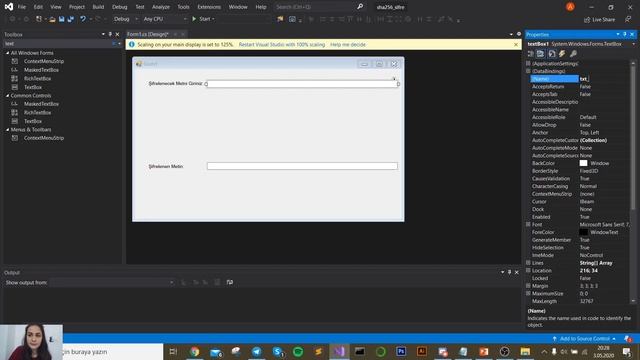Show Alphabetical view in Properties panel
Image resolution: width=640 pixels, height=360 pixels.
click(x=540, y=54)
